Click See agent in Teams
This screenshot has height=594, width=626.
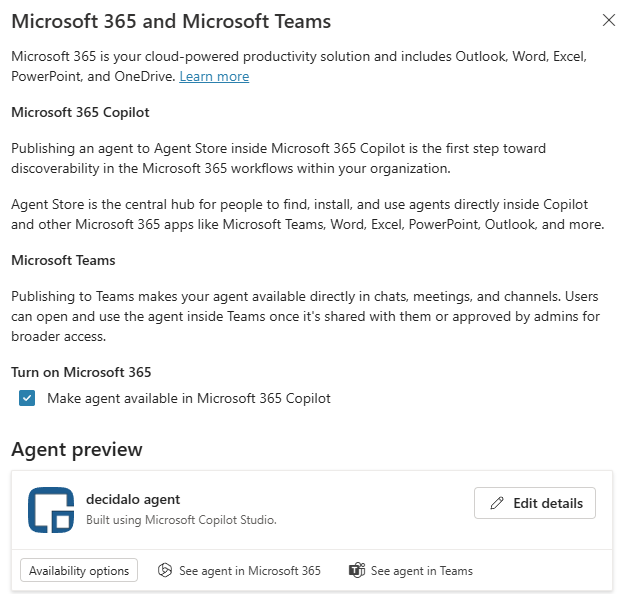click(410, 570)
